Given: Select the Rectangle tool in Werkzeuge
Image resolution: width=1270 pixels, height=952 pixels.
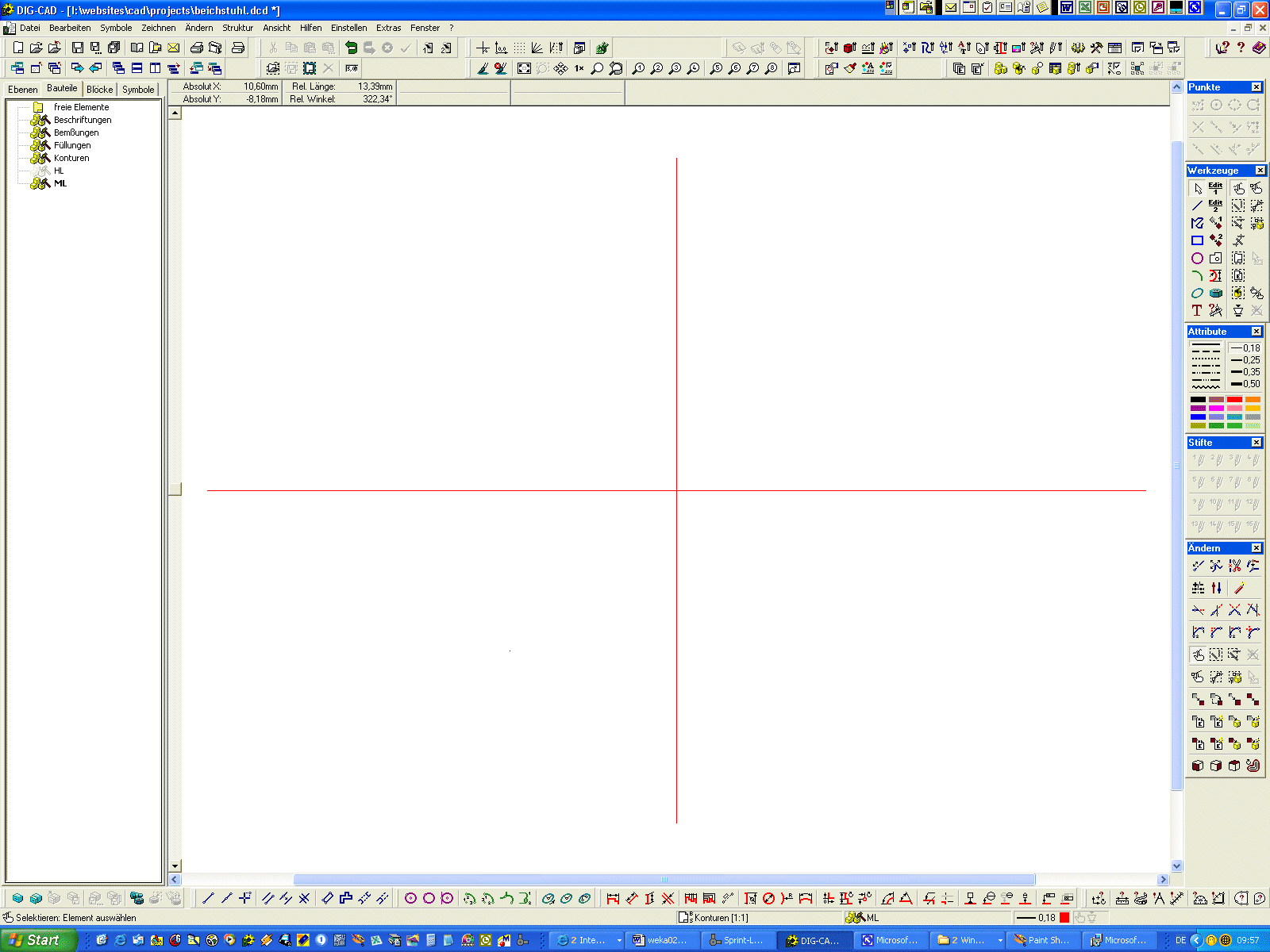Looking at the screenshot, I should tap(1198, 240).
